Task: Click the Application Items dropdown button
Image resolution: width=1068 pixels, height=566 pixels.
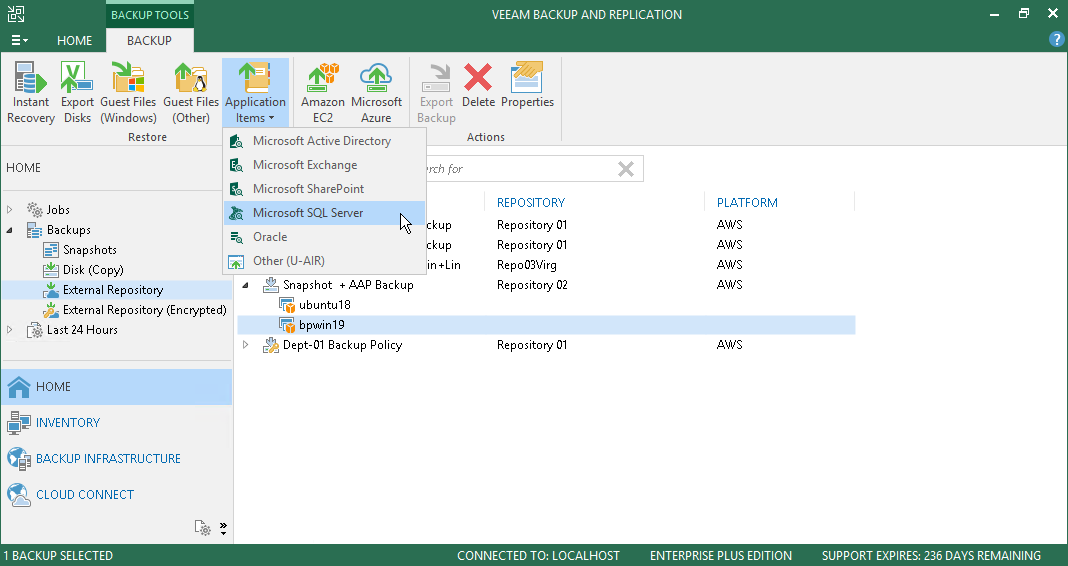Action: click(x=255, y=93)
